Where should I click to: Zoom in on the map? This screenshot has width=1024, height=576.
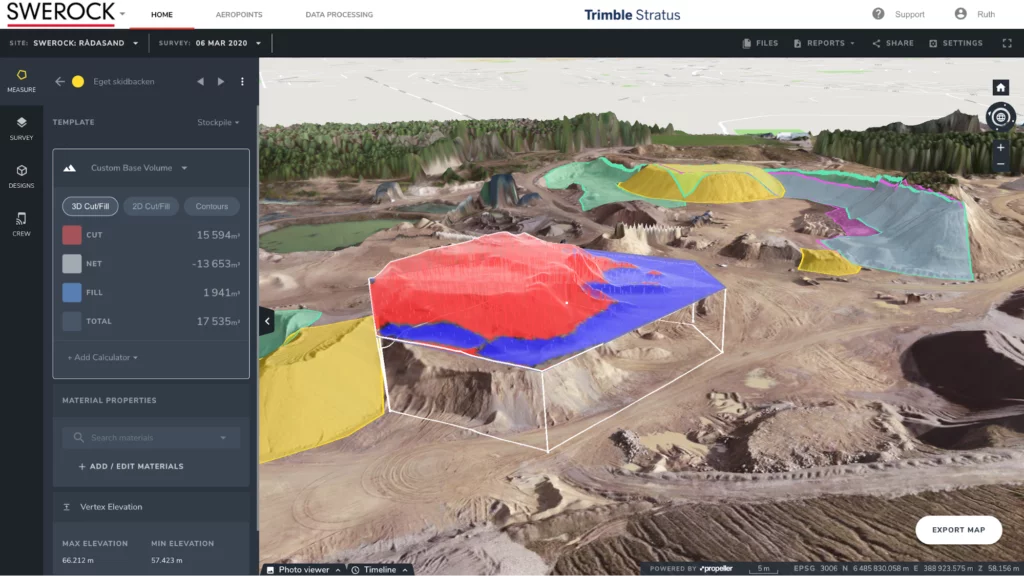point(1000,147)
